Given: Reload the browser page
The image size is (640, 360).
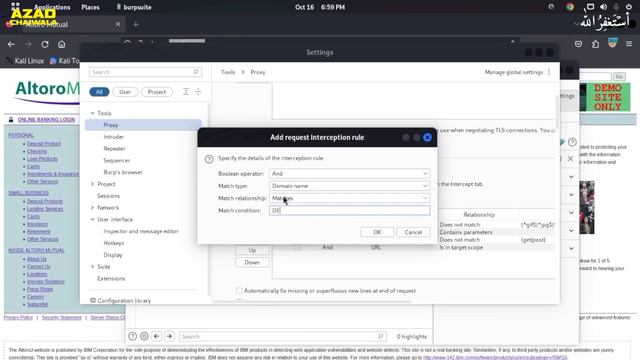Looking at the screenshot, I should pyautogui.click(x=45, y=44).
